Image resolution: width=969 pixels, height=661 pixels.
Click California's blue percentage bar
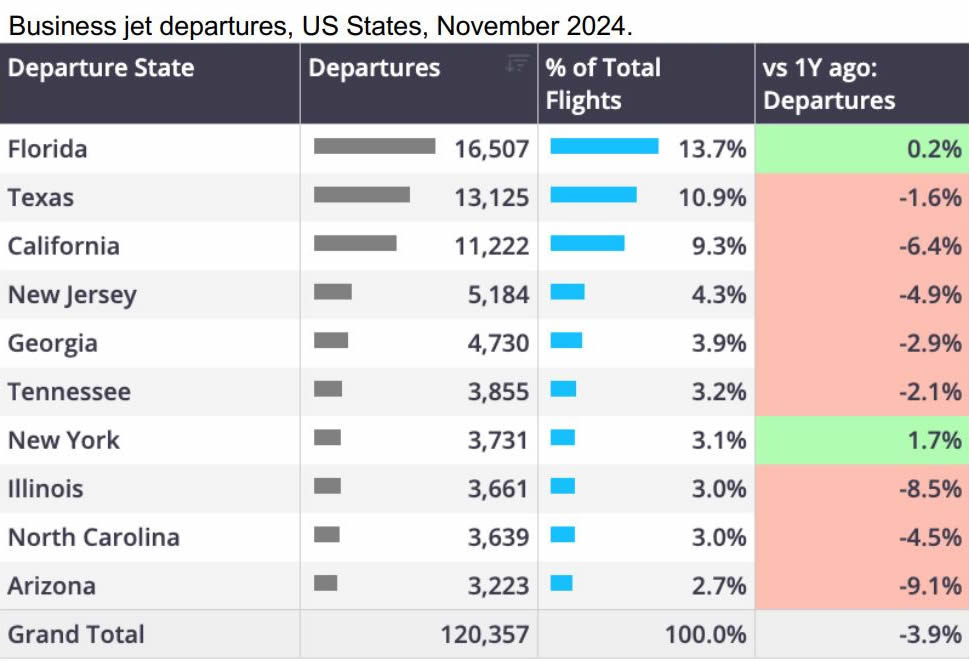click(x=587, y=243)
